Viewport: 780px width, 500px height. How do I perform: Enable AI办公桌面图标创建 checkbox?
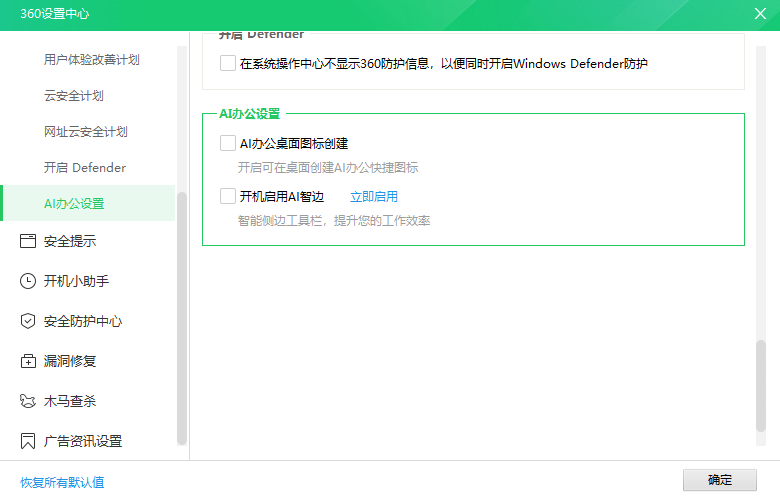[x=228, y=143]
